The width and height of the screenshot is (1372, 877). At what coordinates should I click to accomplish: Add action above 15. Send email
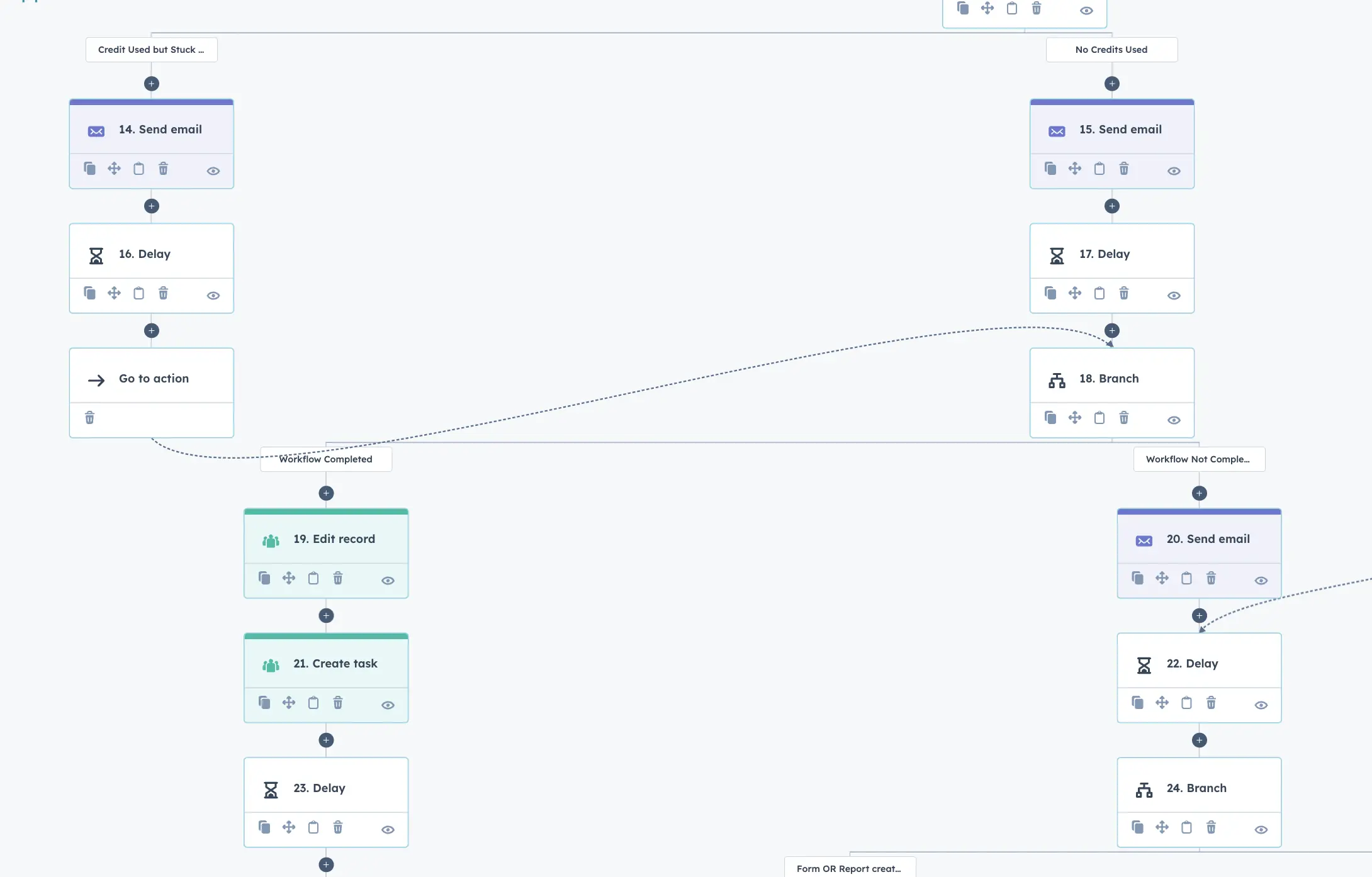tap(1112, 84)
